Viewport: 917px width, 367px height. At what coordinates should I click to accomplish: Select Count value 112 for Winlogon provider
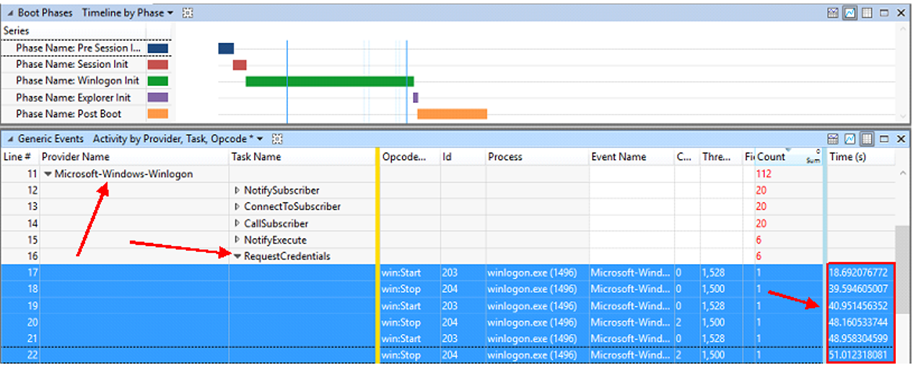(764, 174)
